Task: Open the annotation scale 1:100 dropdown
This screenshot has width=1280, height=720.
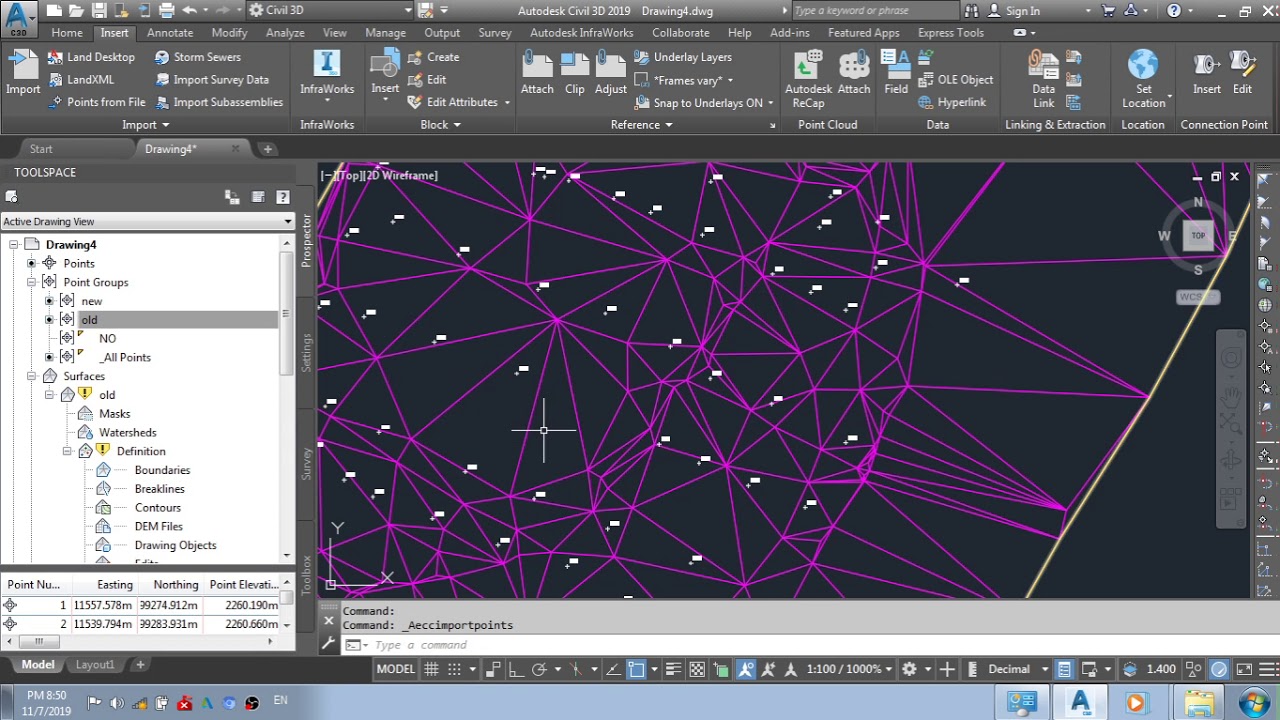Action: [849, 669]
